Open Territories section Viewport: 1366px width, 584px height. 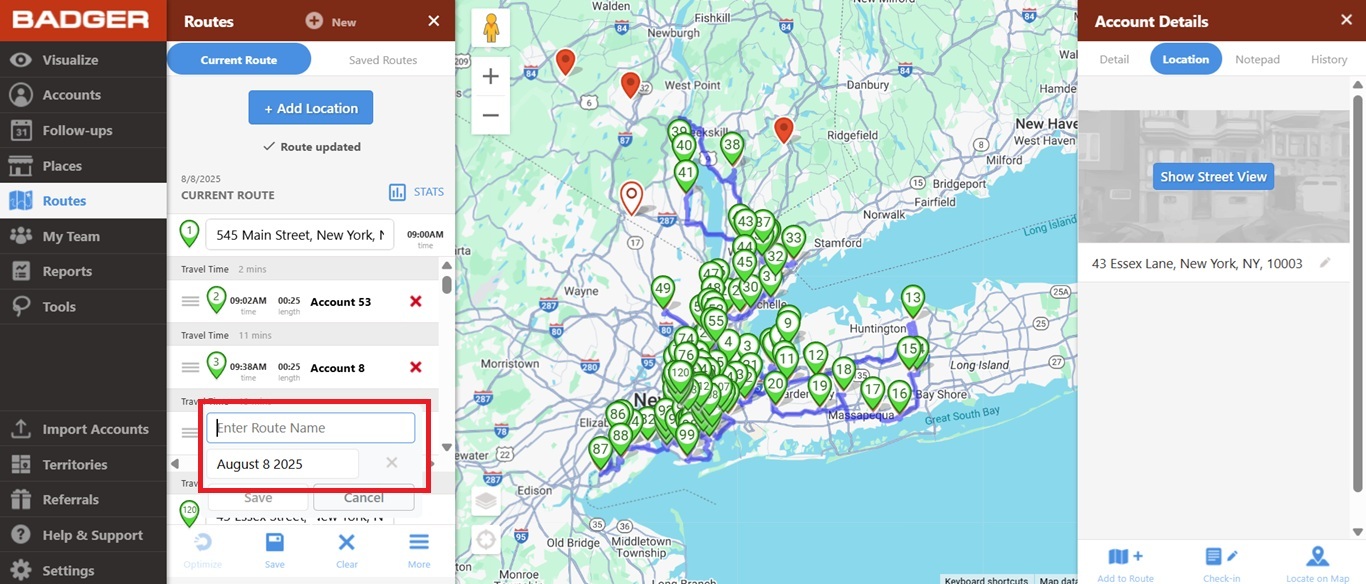click(83, 465)
